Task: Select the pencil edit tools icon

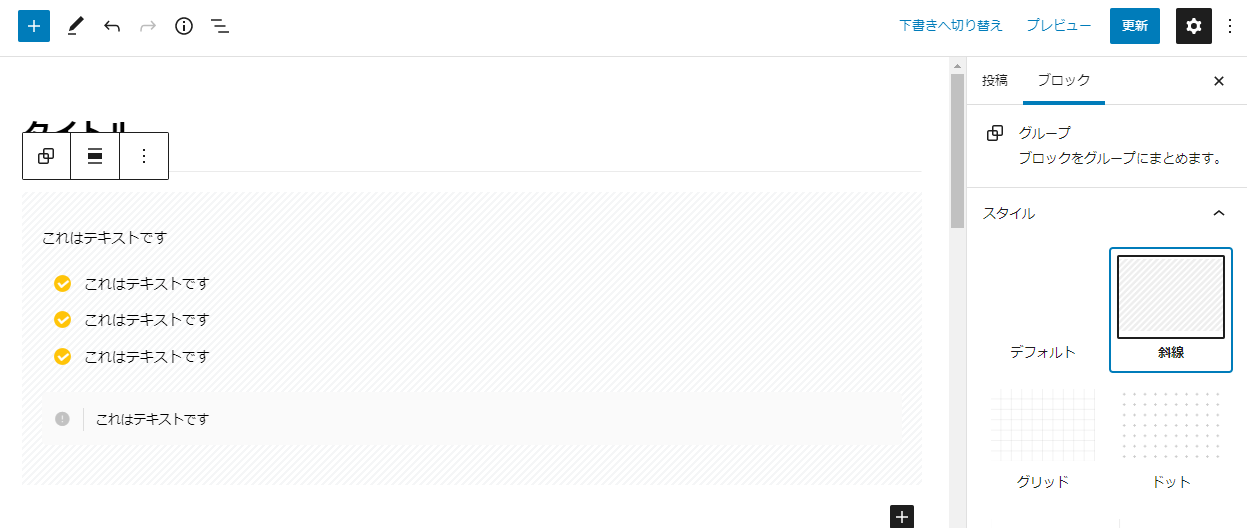Action: pyautogui.click(x=75, y=26)
